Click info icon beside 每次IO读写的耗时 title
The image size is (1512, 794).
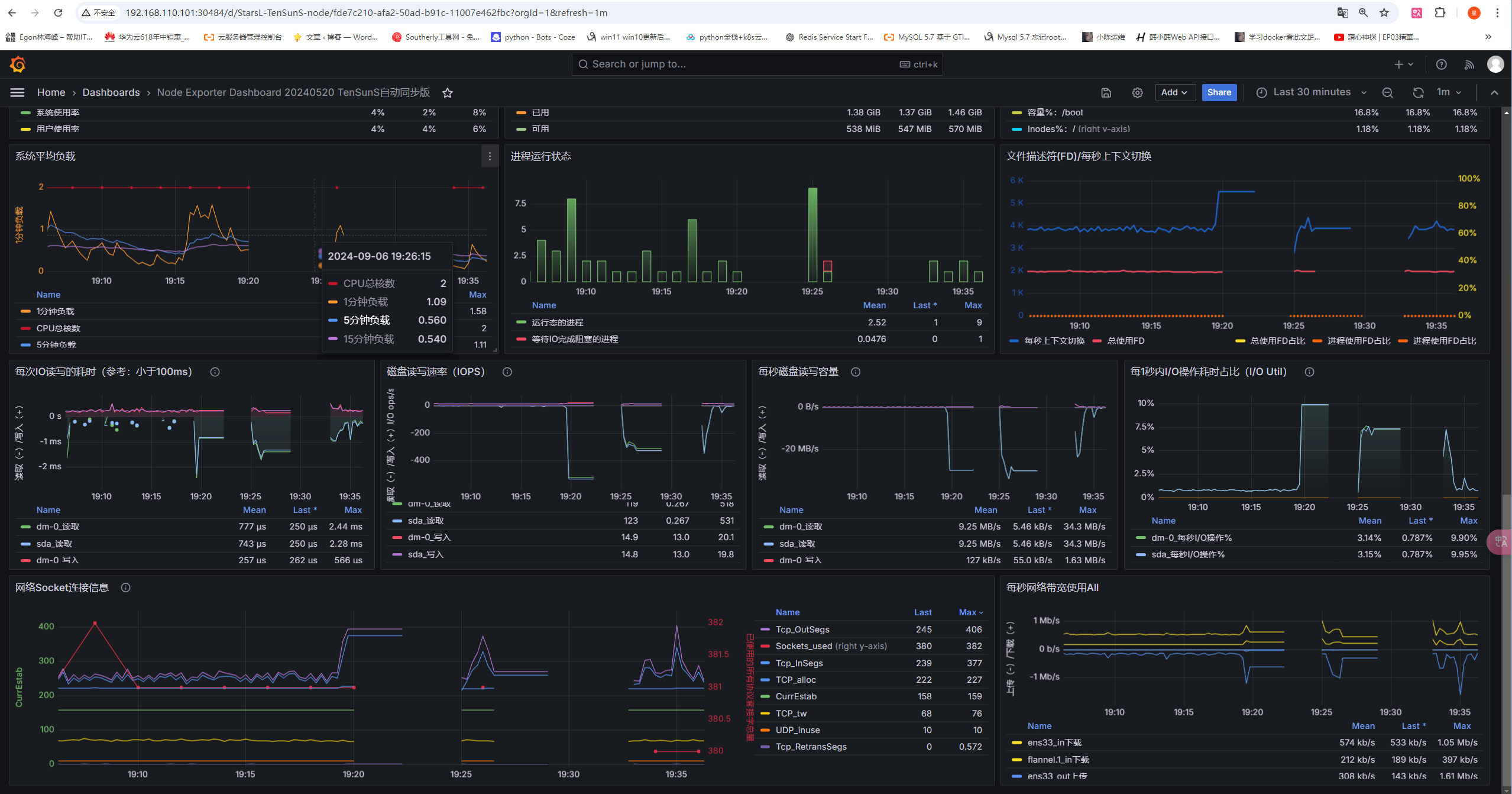(215, 372)
